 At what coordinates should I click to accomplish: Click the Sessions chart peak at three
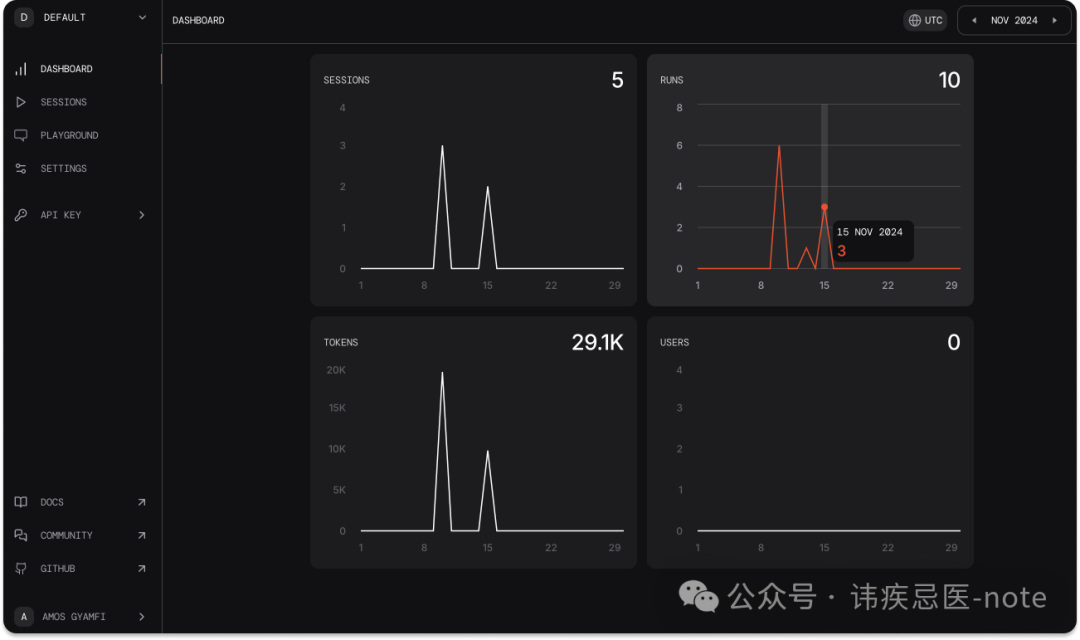(442, 146)
